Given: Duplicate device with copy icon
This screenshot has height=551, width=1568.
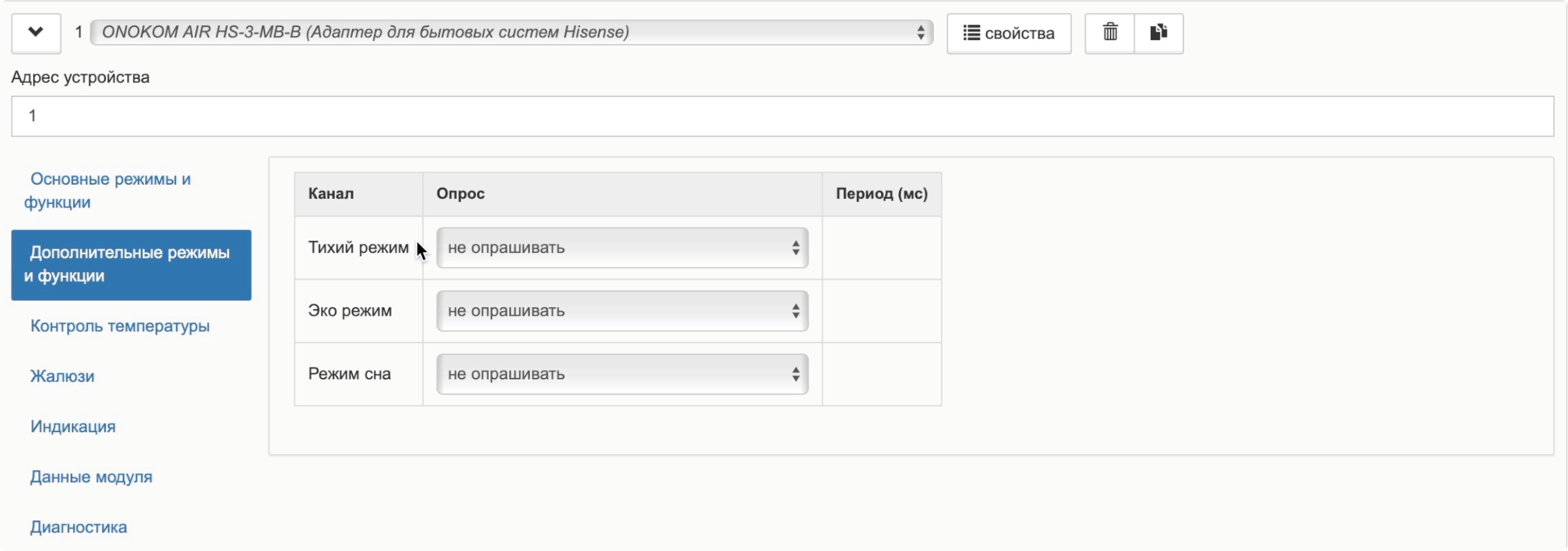Looking at the screenshot, I should (x=1158, y=32).
